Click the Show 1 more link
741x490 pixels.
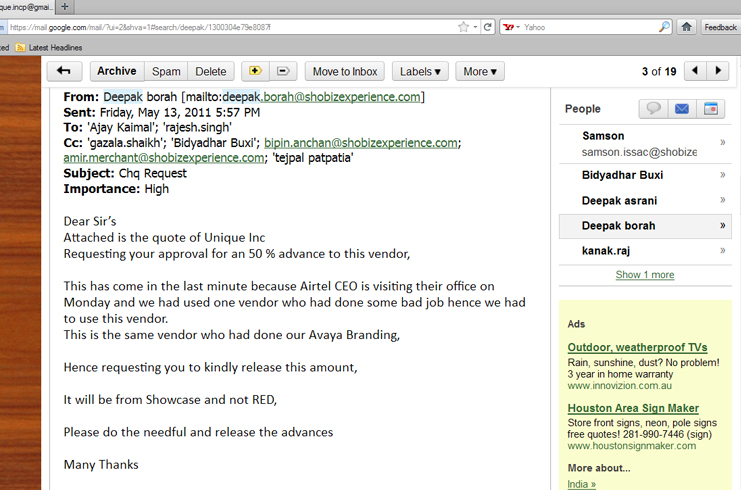(x=644, y=275)
